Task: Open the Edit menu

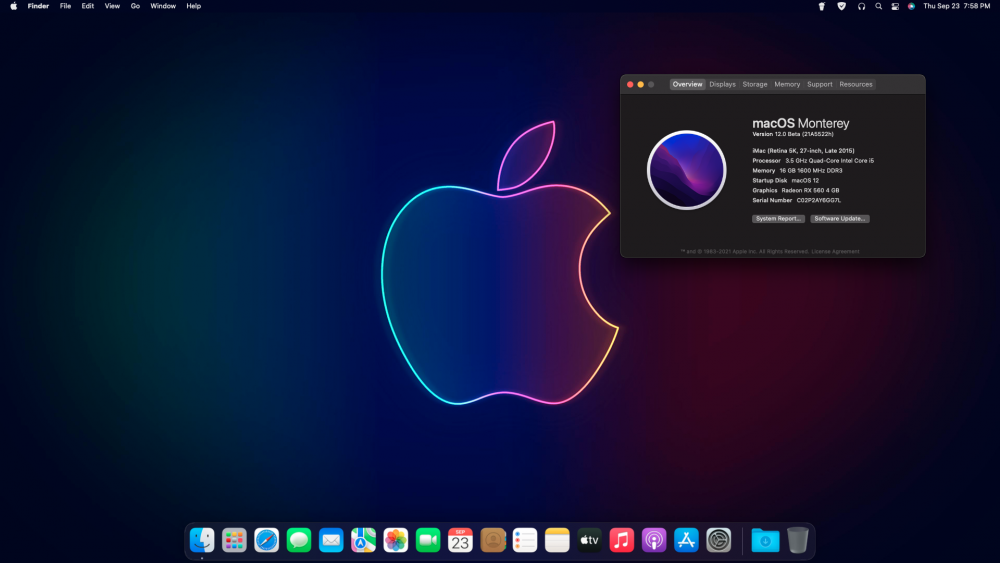Action: coord(87,6)
